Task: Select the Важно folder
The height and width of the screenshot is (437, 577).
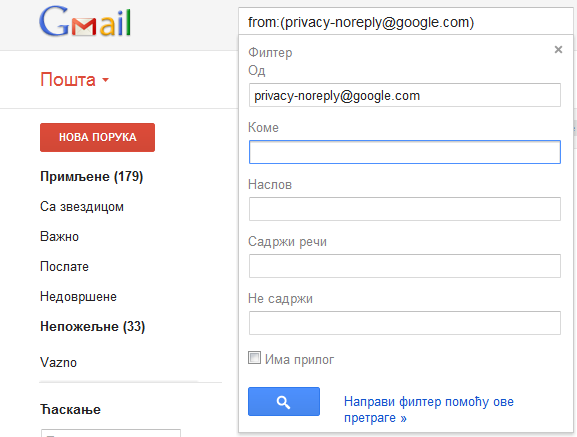Action: tap(59, 237)
